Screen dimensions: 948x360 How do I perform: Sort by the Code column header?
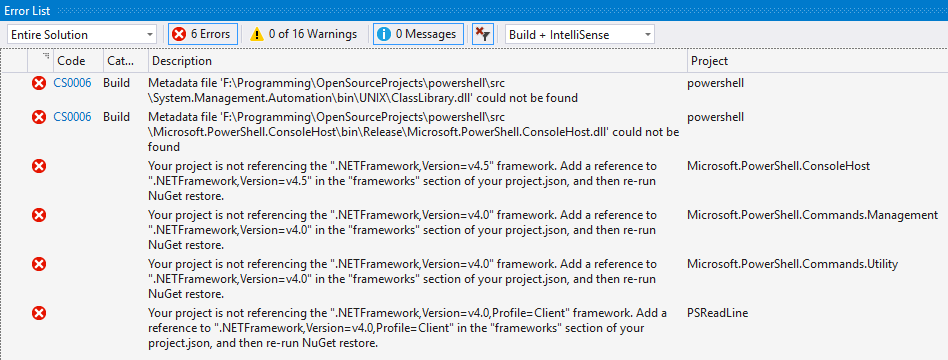coord(71,61)
